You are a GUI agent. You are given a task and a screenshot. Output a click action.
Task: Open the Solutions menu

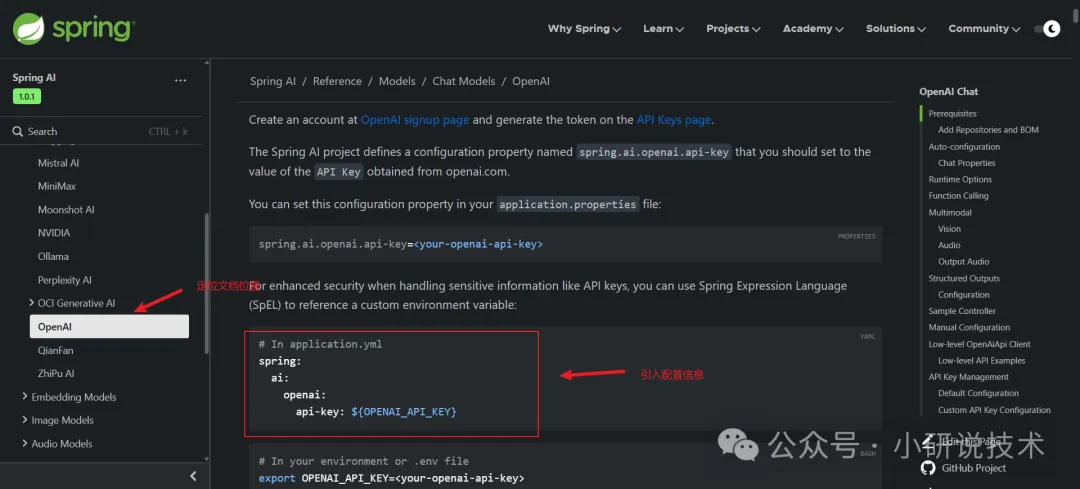(x=895, y=28)
